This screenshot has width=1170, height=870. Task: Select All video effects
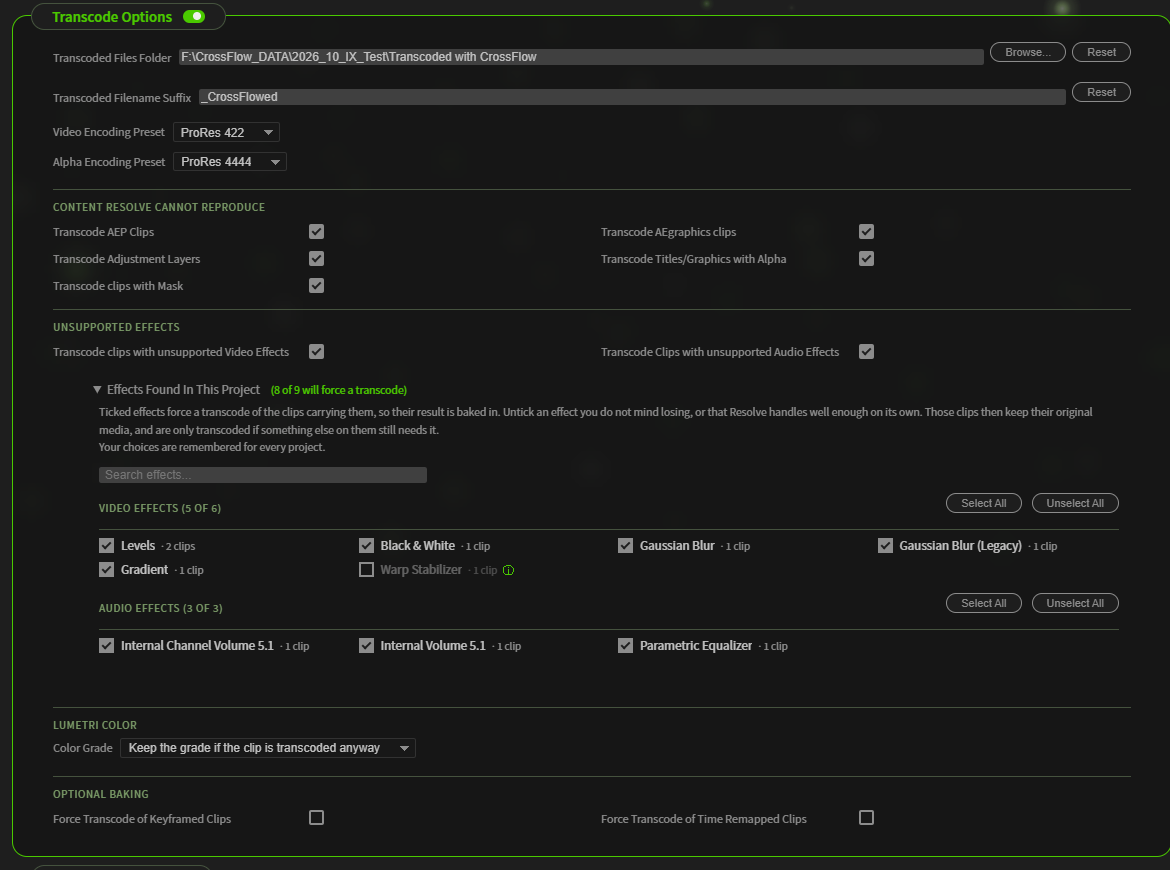coord(983,503)
